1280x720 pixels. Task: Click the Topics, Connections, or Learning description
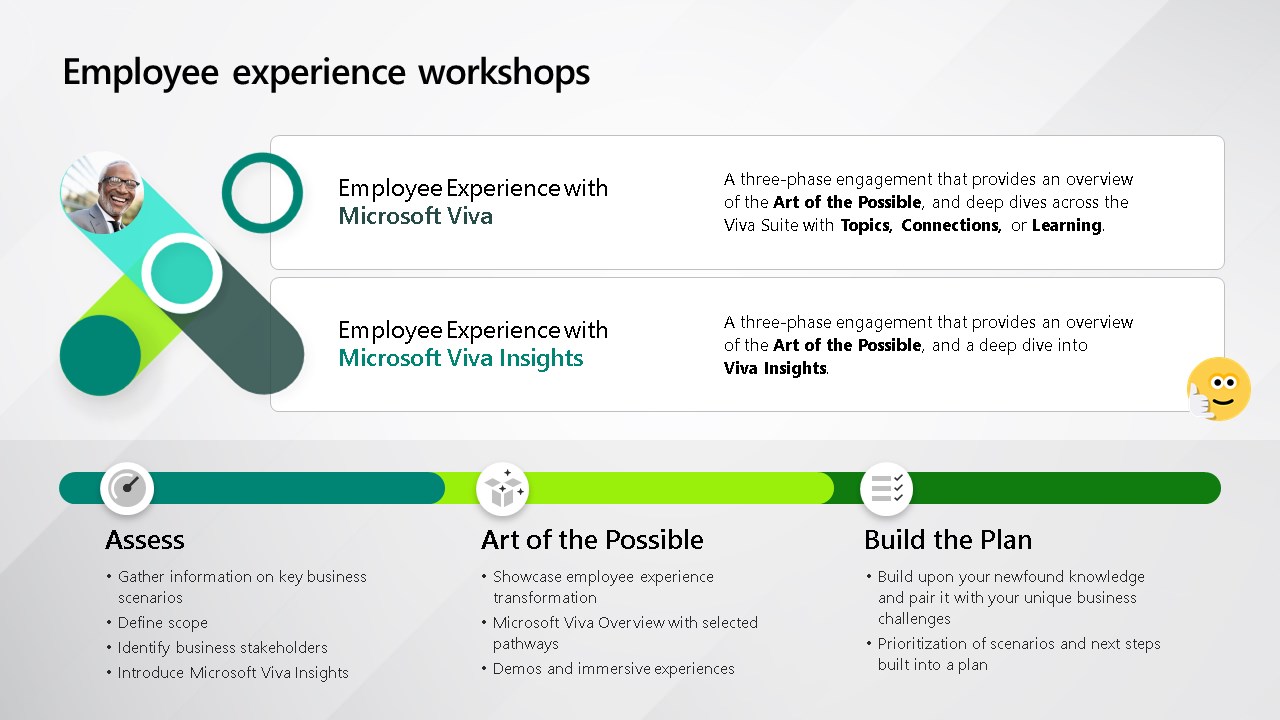click(x=929, y=202)
